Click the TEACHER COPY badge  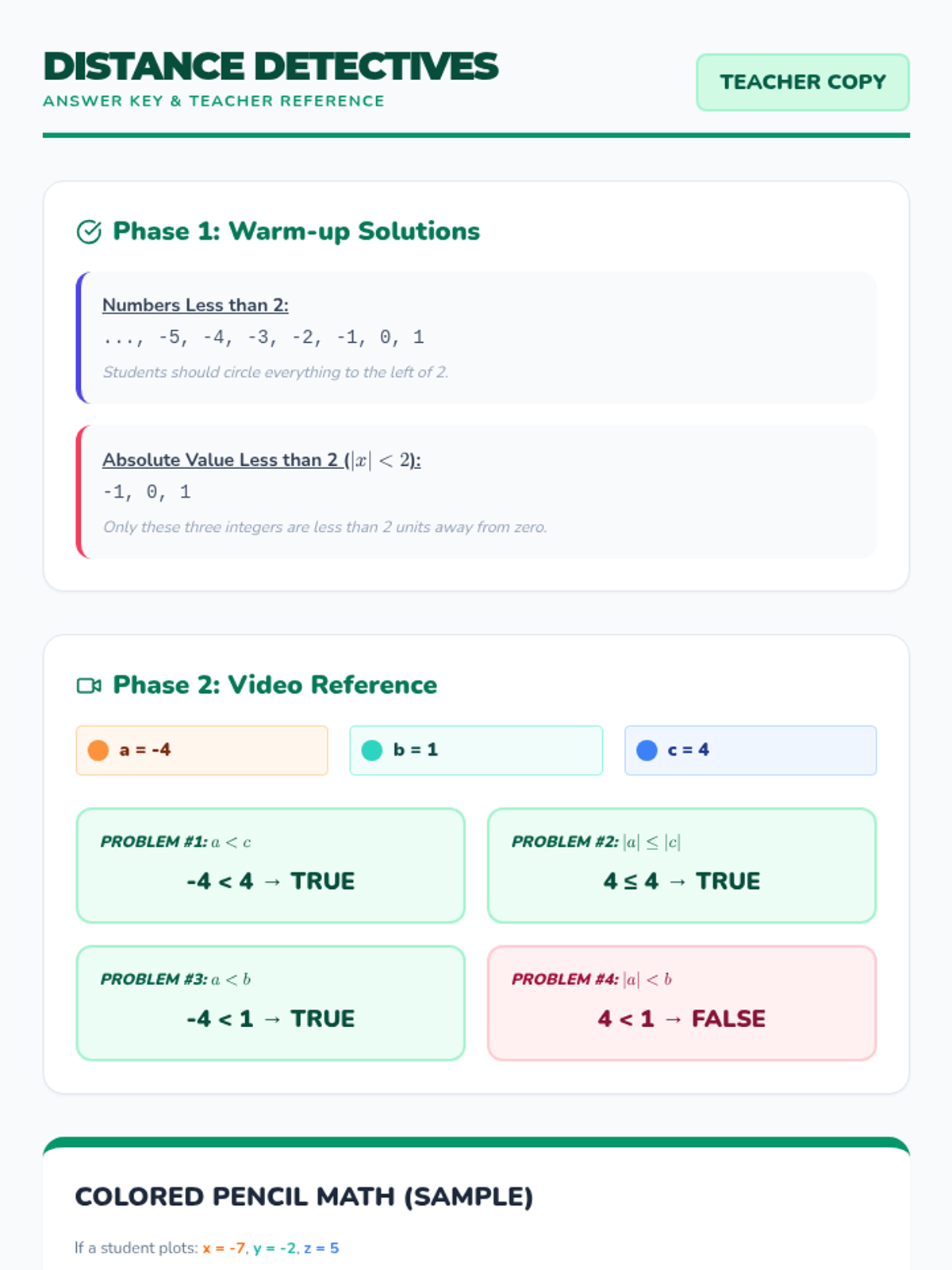tap(802, 83)
